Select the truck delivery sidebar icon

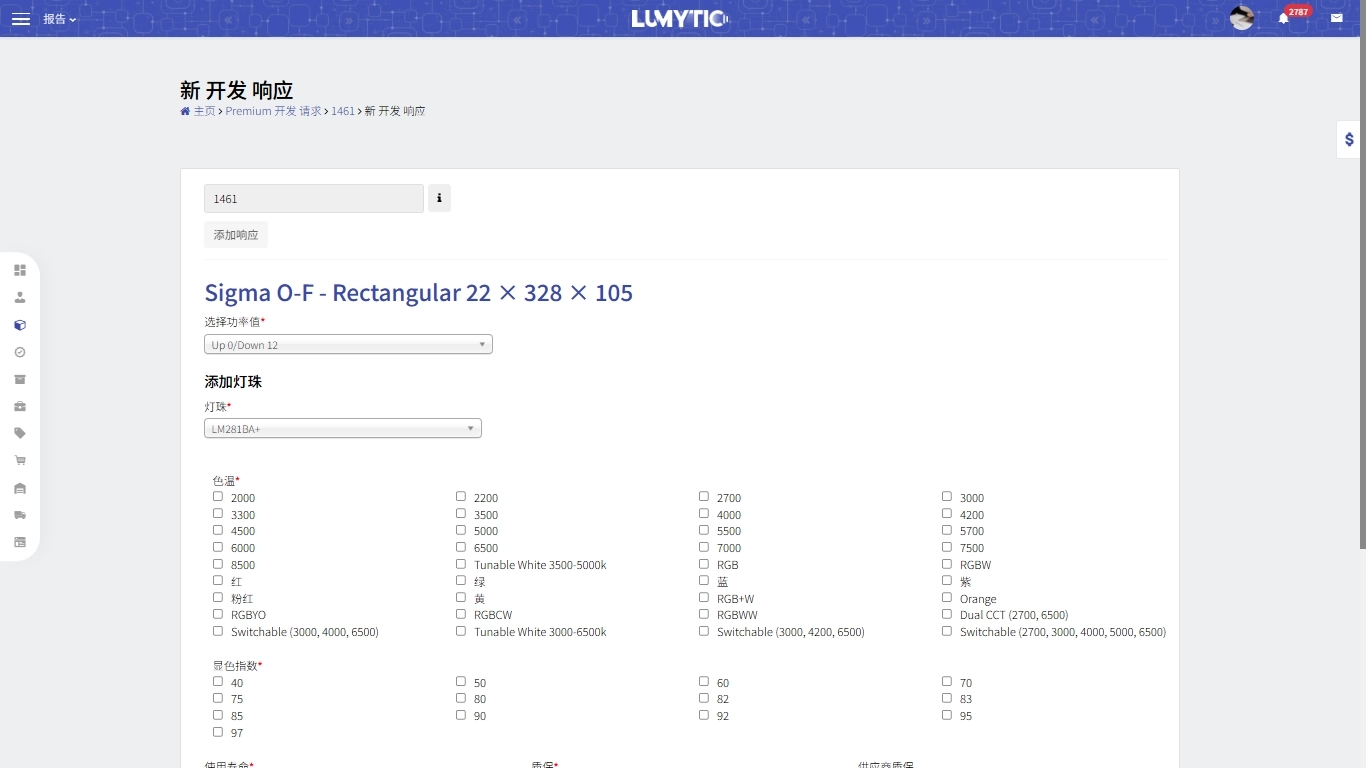[20, 515]
